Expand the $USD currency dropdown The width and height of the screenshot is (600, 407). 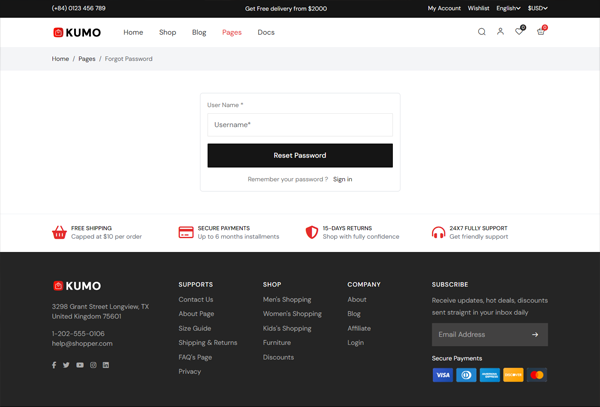(537, 8)
